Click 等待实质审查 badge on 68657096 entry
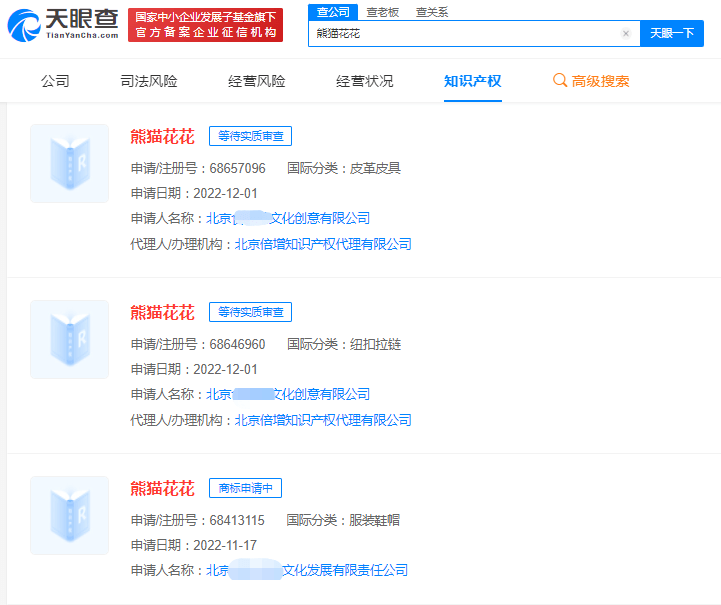Viewport: 721px width, 605px height. point(251,136)
